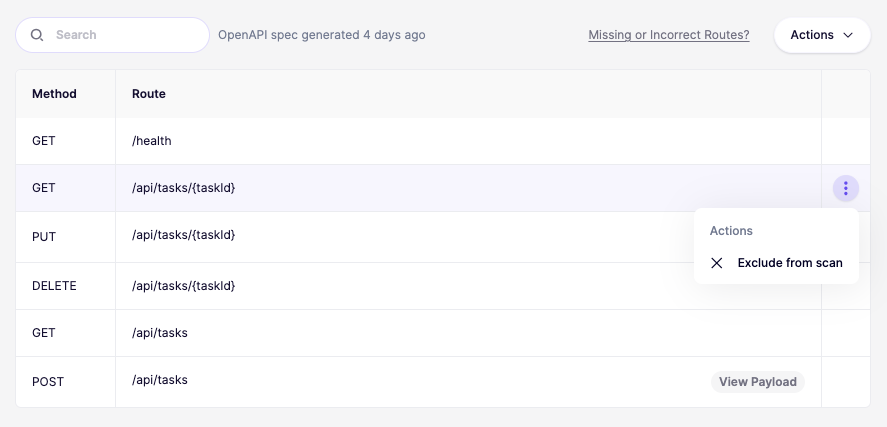Click the chevron arrow on the Actions button
This screenshot has width=887, height=427.
[x=848, y=35]
